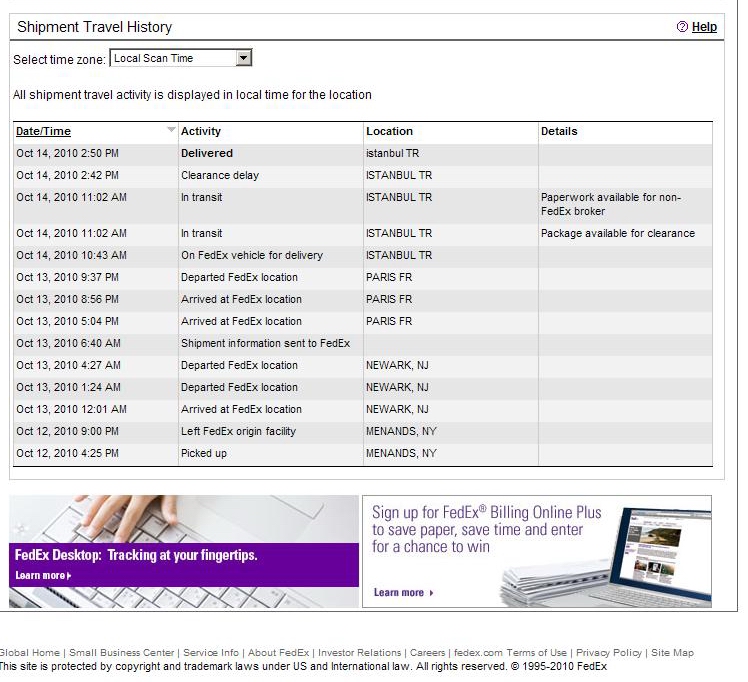748x682 pixels.
Task: Click Oct 12, 2010 4:25 PM entry
Action: coord(67,453)
